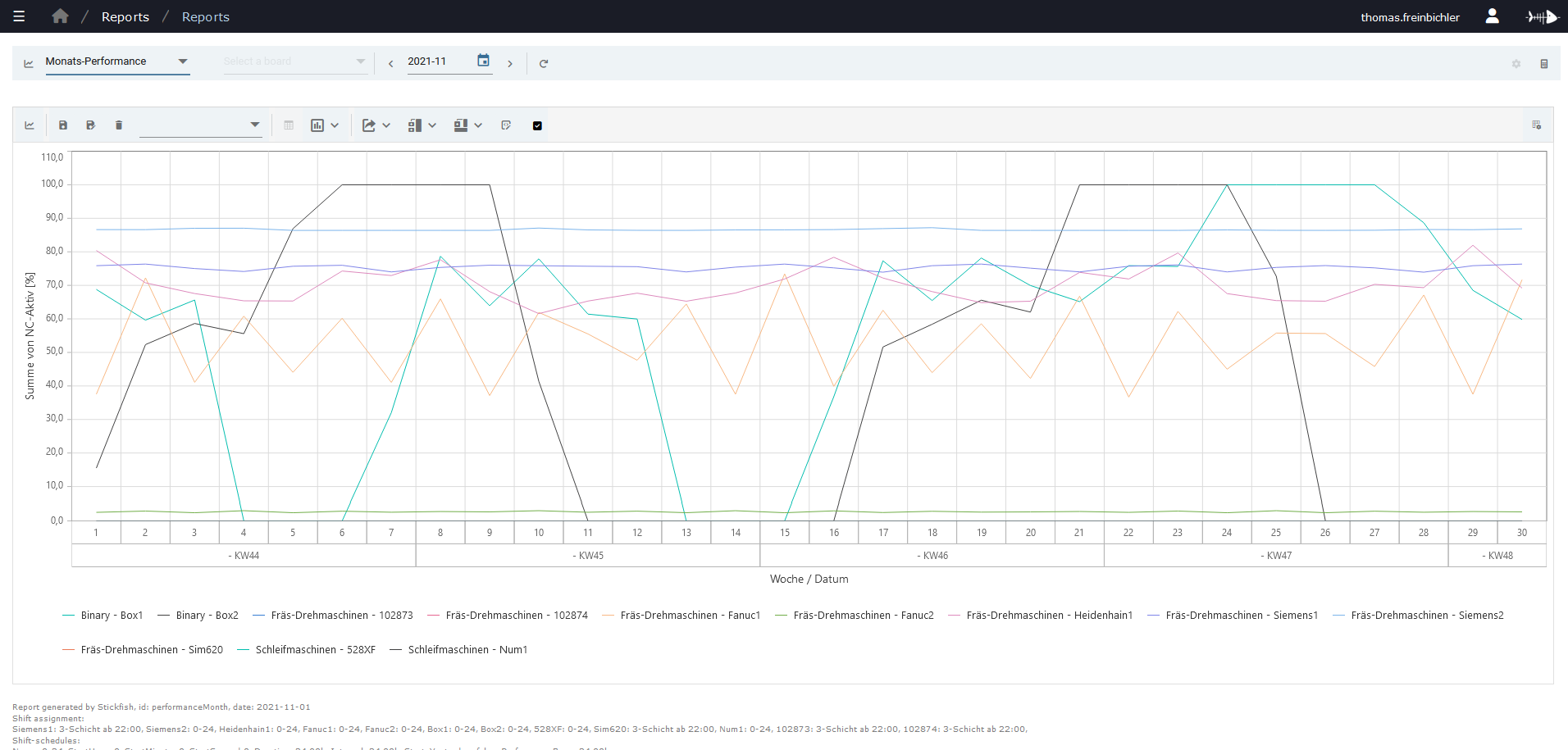Toggle Fräs-Drehmaschinen - Siemens2 legend series

click(1418, 616)
